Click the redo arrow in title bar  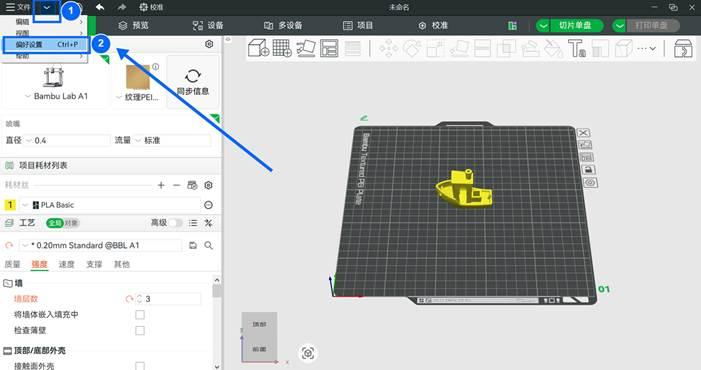122,7
